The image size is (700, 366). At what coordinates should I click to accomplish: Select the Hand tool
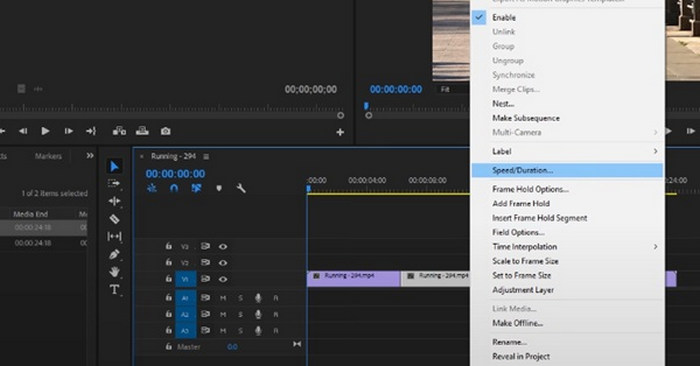click(114, 272)
